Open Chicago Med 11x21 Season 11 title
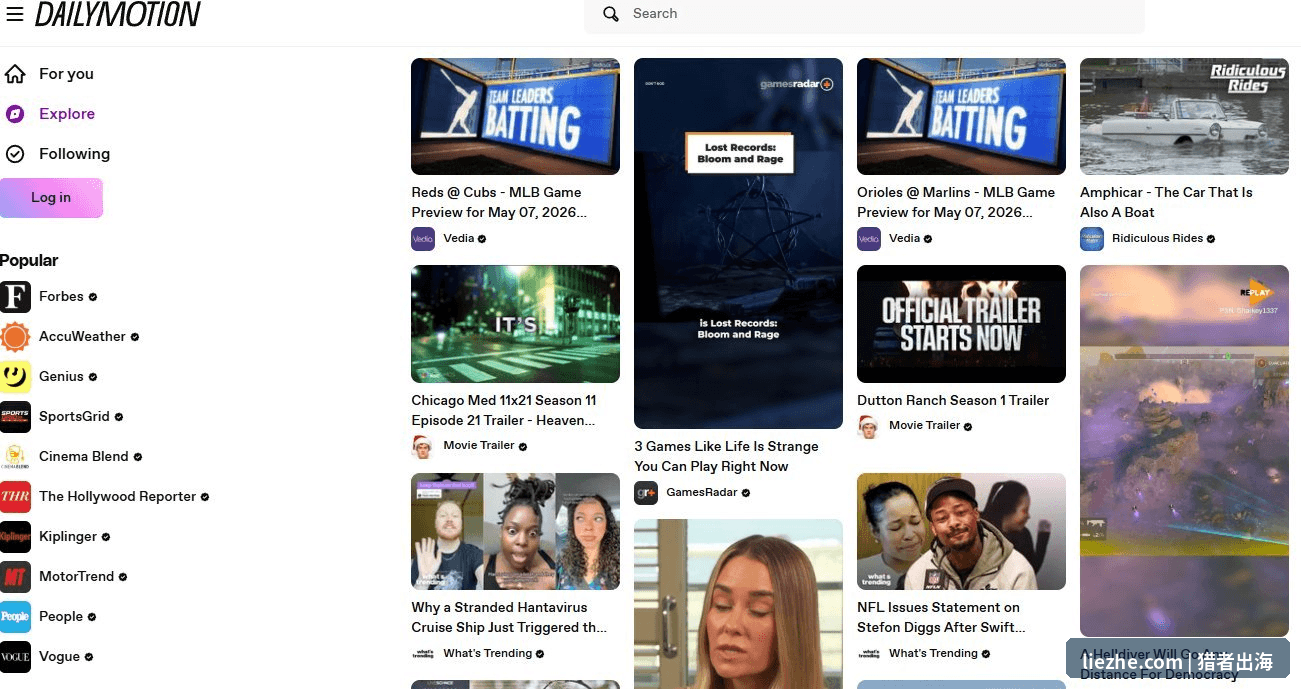1301x689 pixels. [x=504, y=410]
